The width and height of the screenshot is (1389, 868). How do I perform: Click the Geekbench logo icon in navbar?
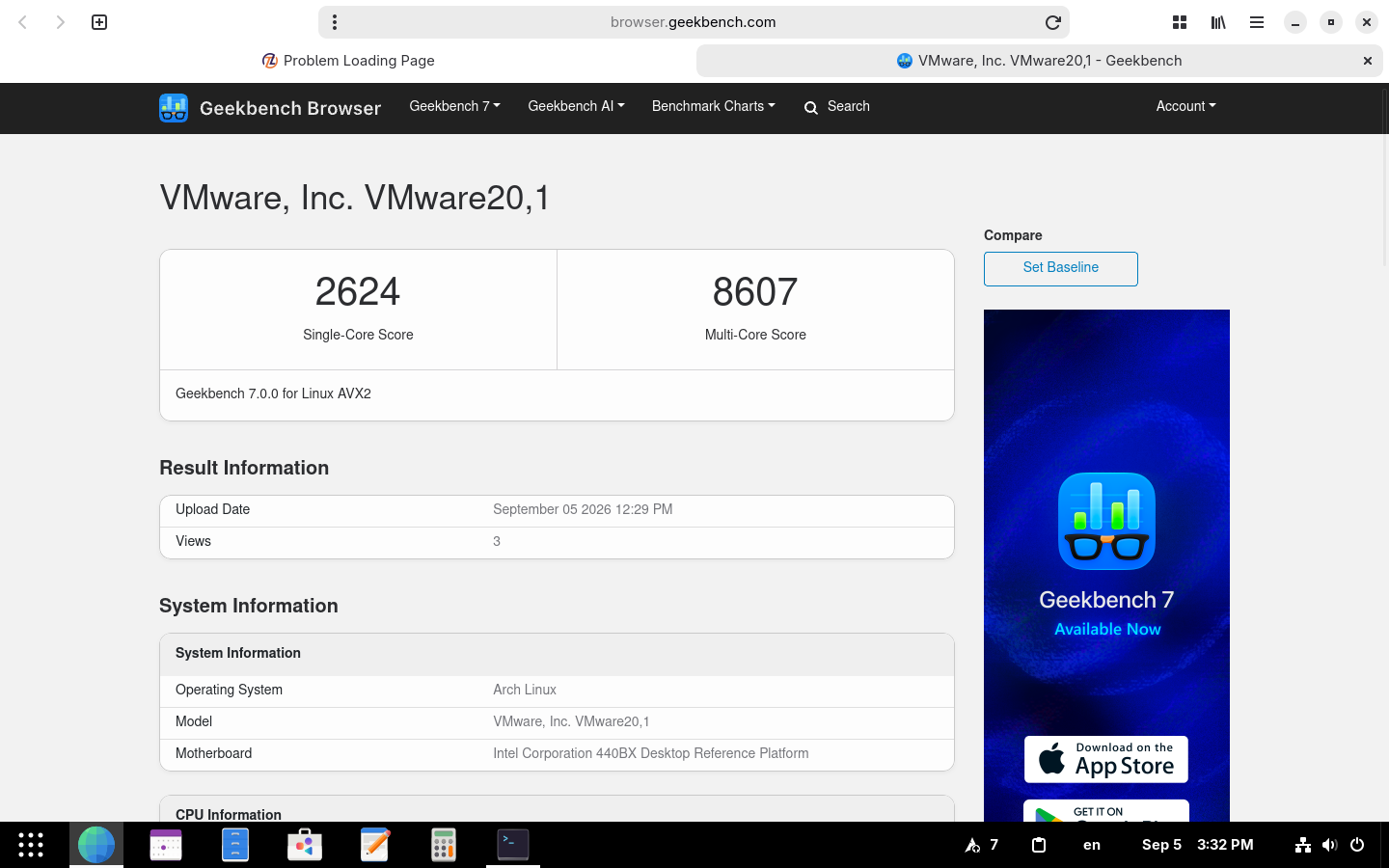pos(174,108)
